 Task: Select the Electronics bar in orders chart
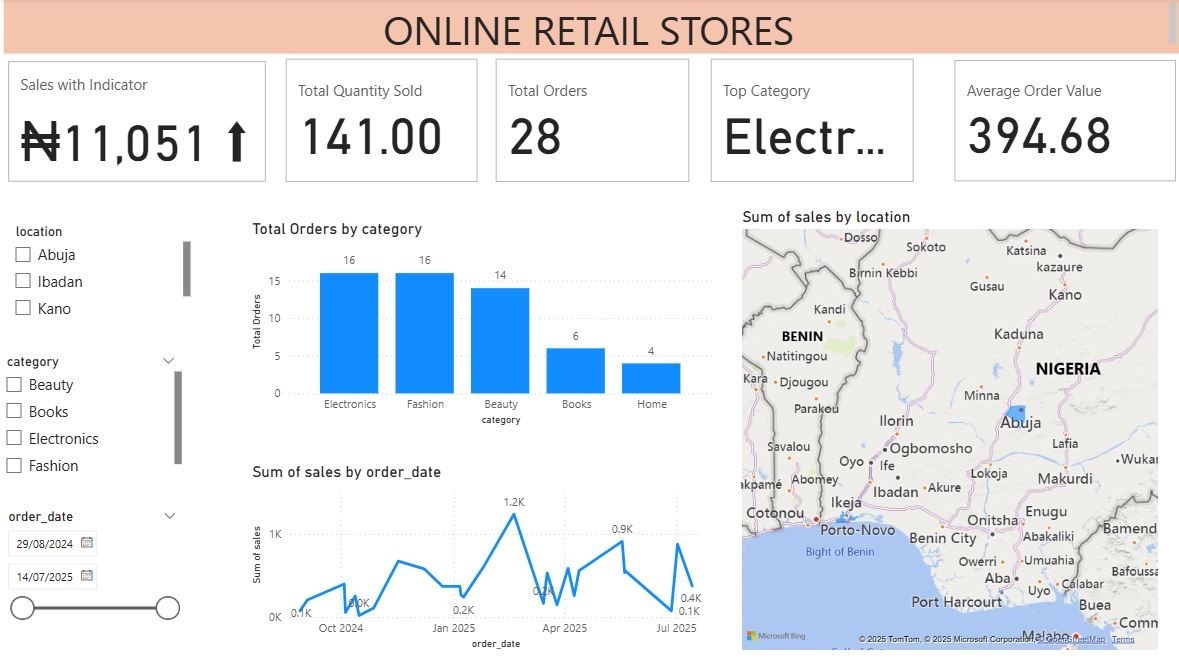pyautogui.click(x=349, y=332)
